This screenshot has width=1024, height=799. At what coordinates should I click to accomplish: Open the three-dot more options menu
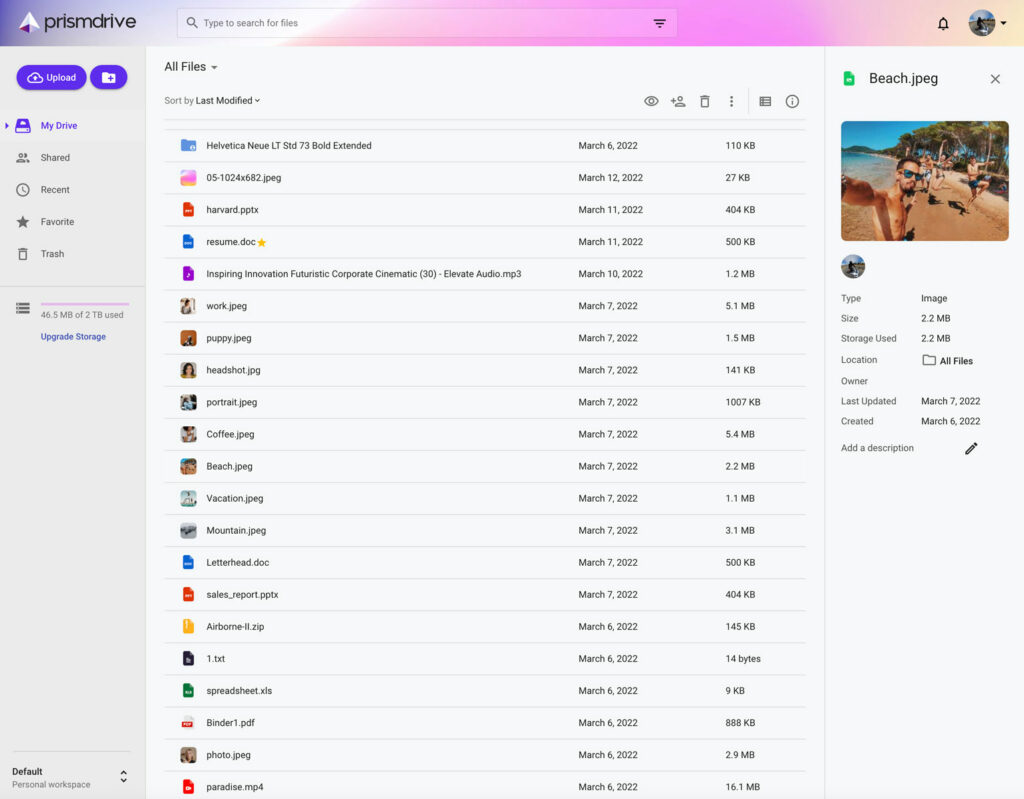point(731,101)
